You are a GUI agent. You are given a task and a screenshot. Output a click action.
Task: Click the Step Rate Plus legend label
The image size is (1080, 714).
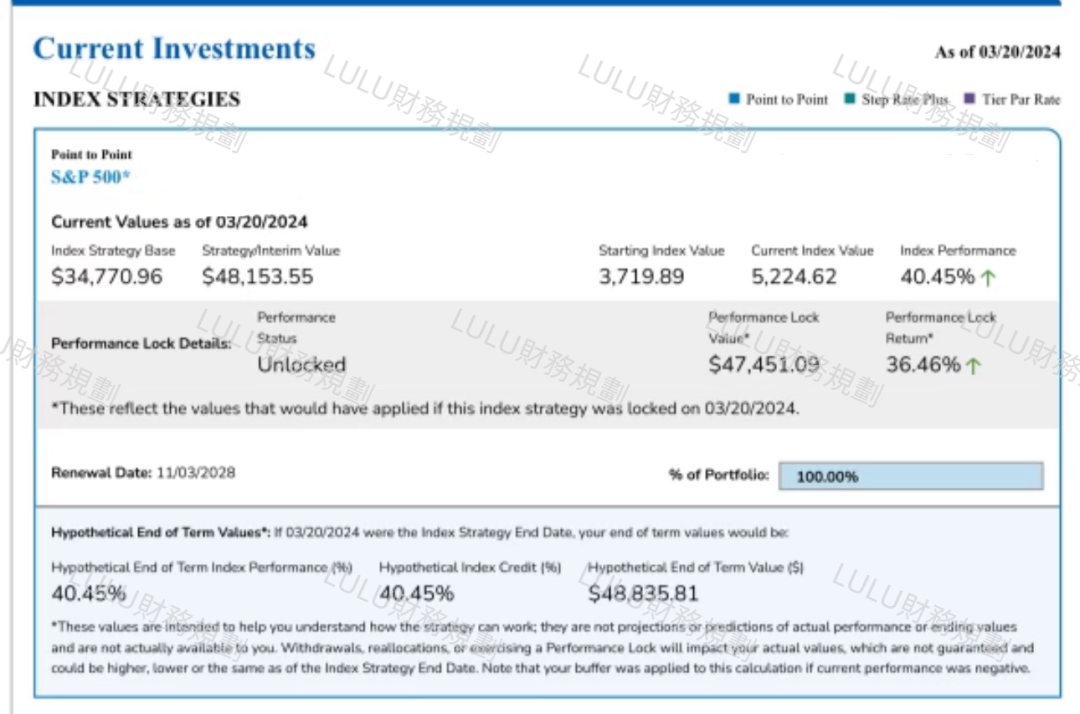[x=905, y=99]
